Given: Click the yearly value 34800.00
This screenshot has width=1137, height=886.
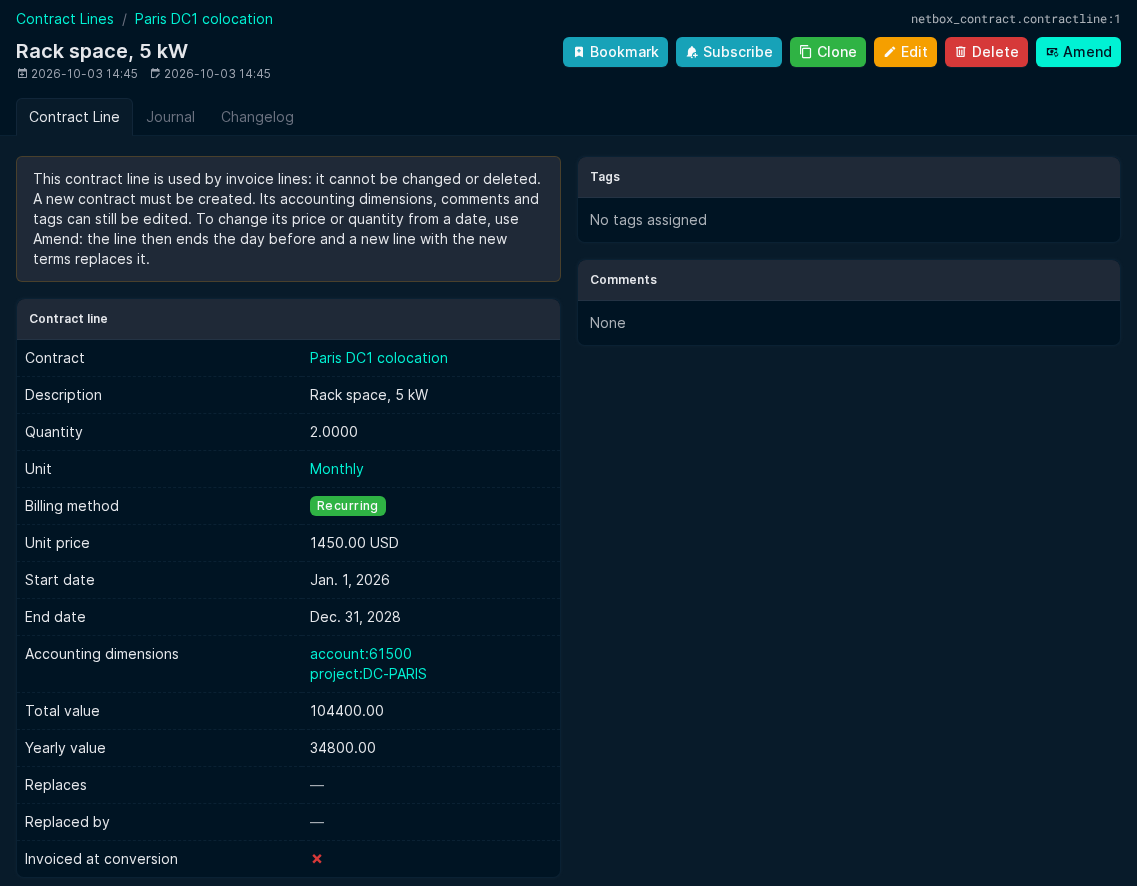Looking at the screenshot, I should (342, 748).
